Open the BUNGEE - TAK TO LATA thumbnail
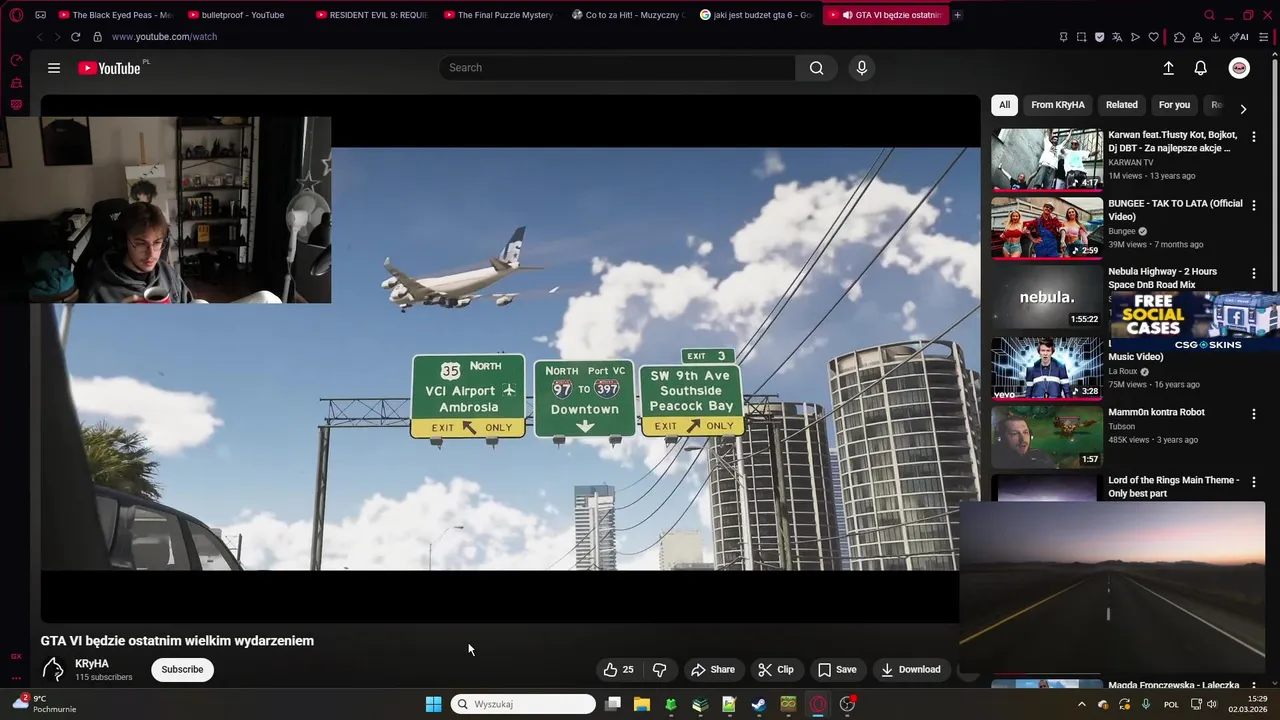1280x720 pixels. click(x=1047, y=228)
